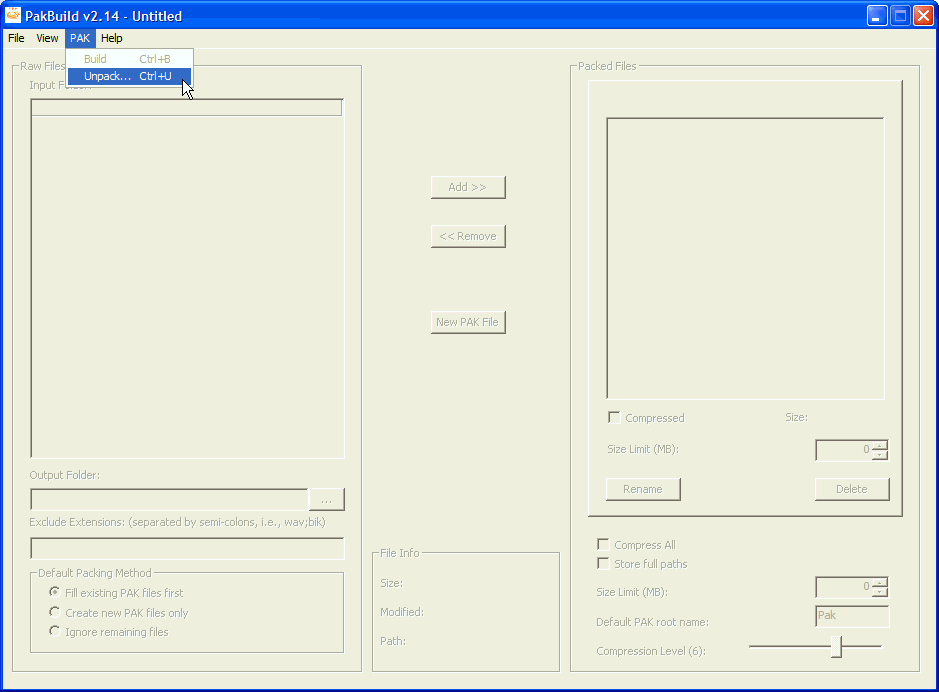Choose Build from the PAK menu

point(129,59)
